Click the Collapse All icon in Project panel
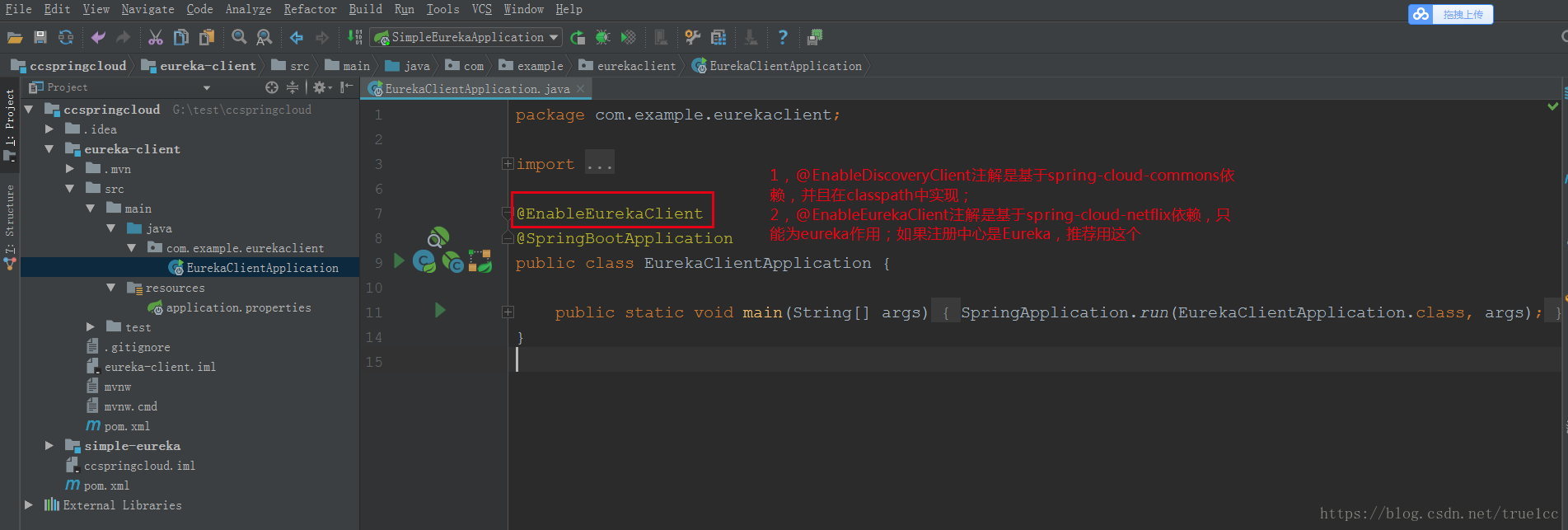 pyautogui.click(x=293, y=87)
